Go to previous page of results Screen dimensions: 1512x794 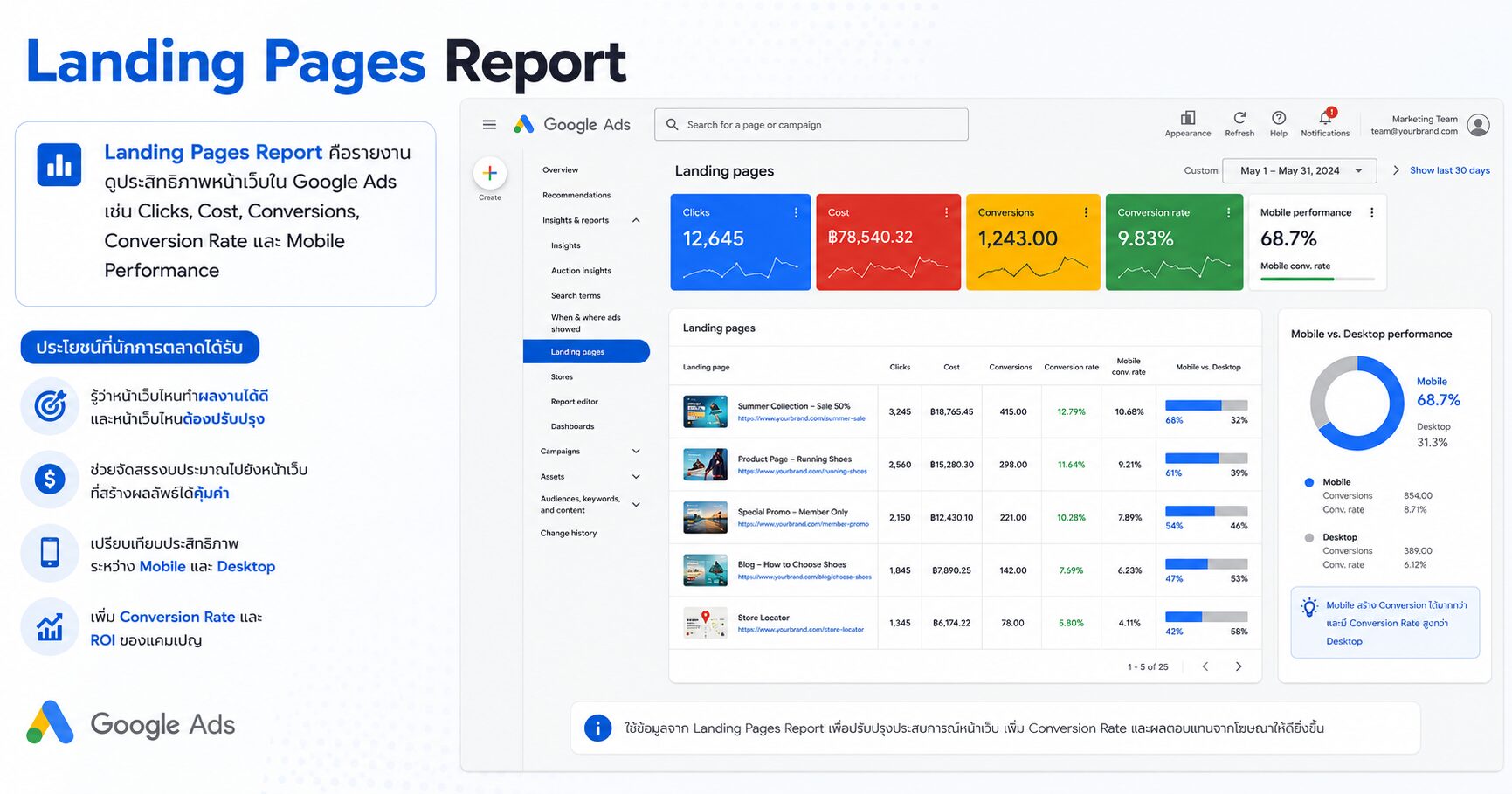pos(1205,666)
